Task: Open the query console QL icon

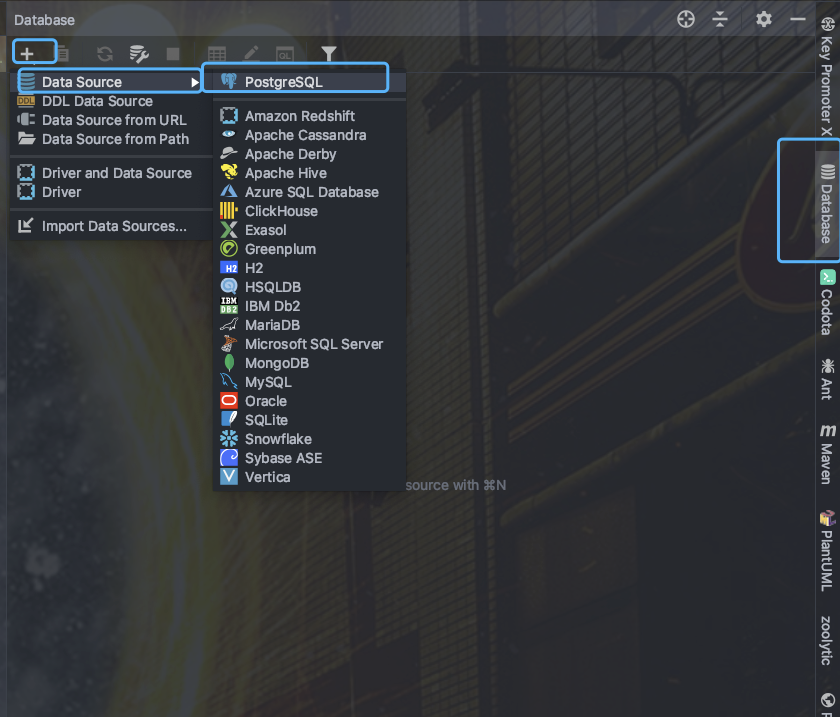Action: 284,54
